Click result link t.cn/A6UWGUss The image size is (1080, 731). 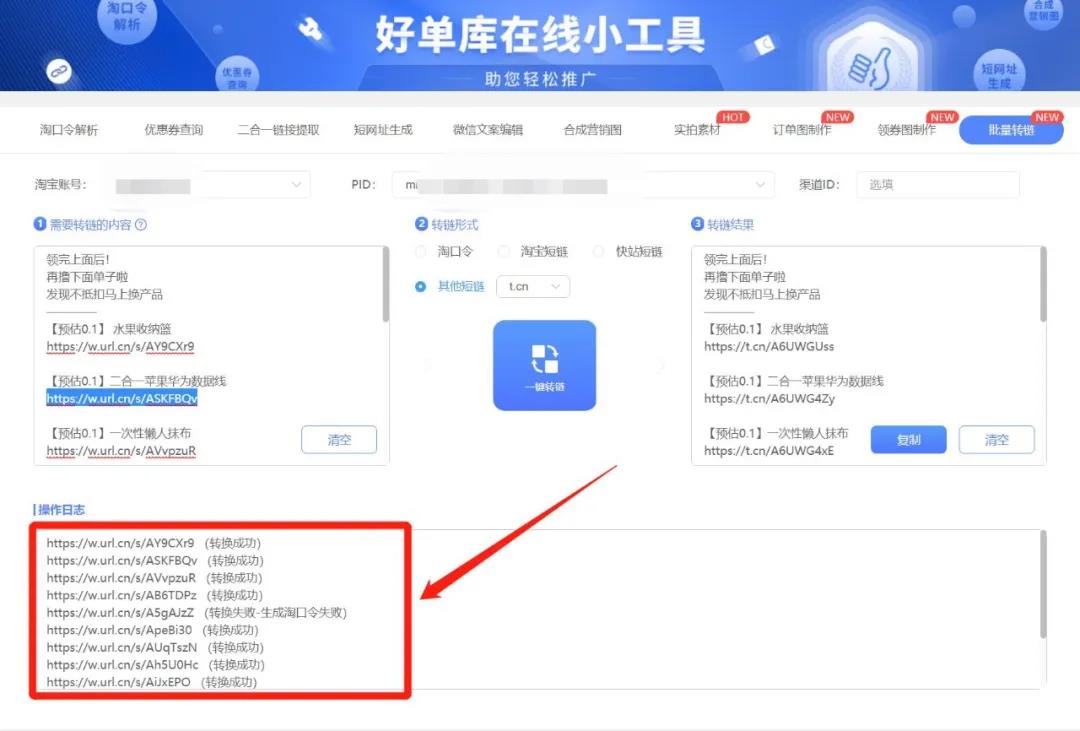[x=769, y=347]
